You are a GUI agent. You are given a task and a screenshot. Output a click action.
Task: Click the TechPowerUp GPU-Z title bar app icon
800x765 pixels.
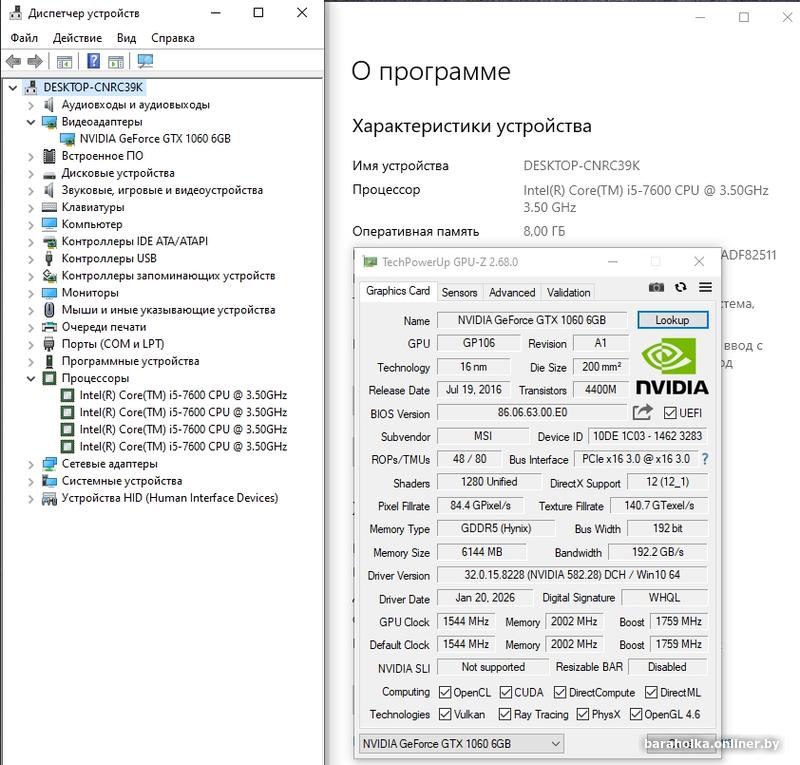click(369, 262)
